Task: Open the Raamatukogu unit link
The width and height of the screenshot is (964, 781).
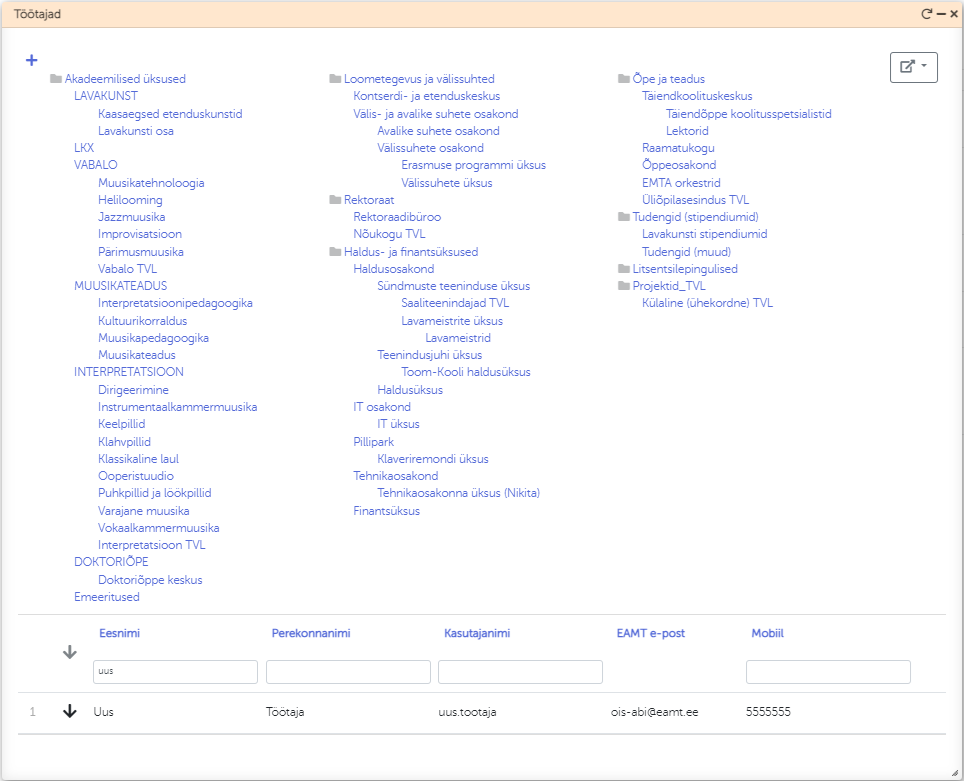Action: [x=678, y=148]
